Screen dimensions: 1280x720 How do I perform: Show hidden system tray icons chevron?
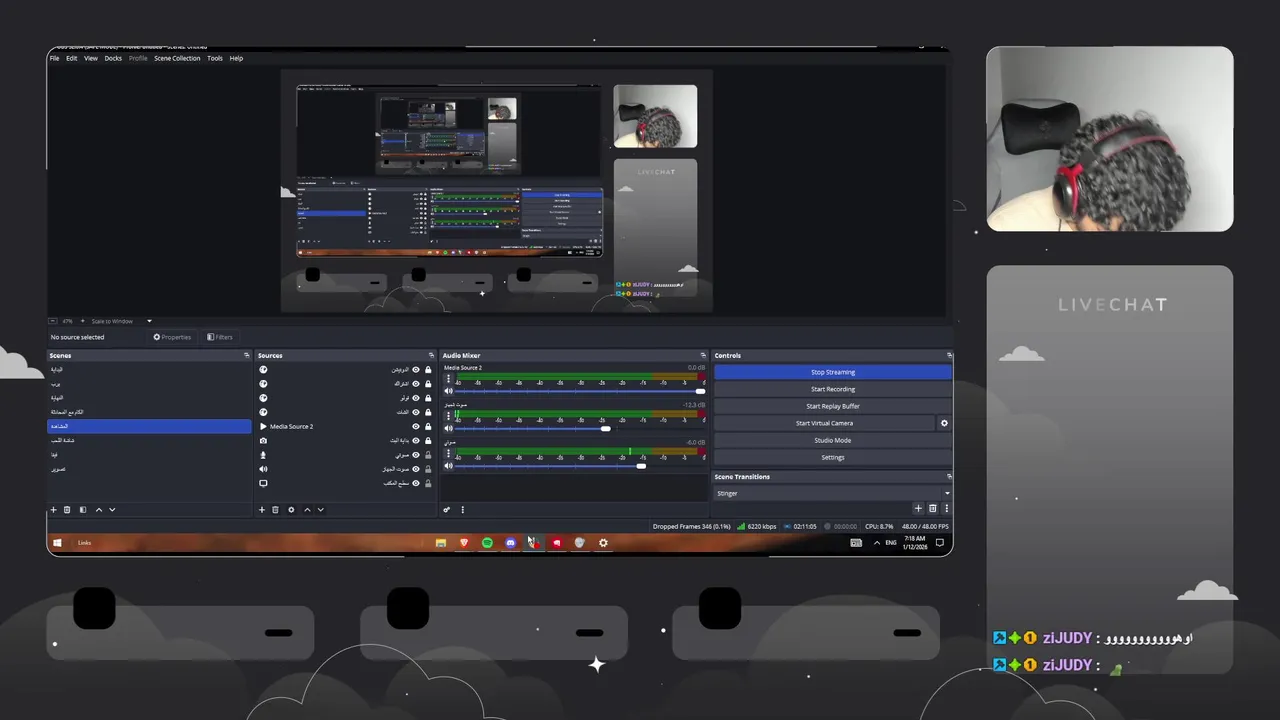click(877, 543)
